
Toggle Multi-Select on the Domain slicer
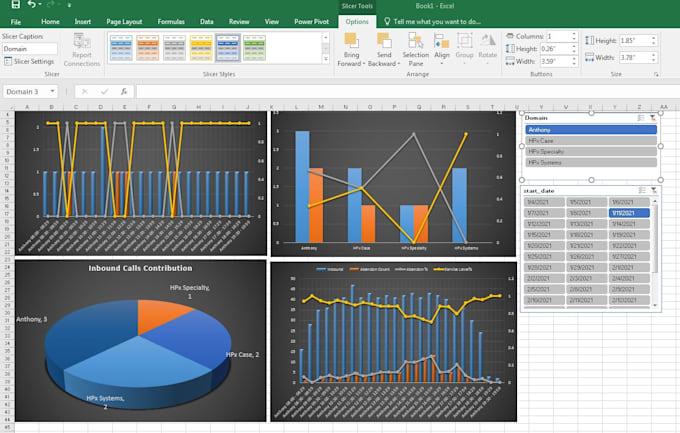pyautogui.click(x=641, y=118)
